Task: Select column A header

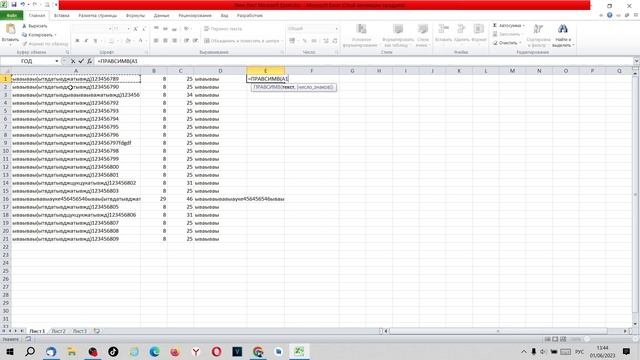Action: click(x=76, y=71)
